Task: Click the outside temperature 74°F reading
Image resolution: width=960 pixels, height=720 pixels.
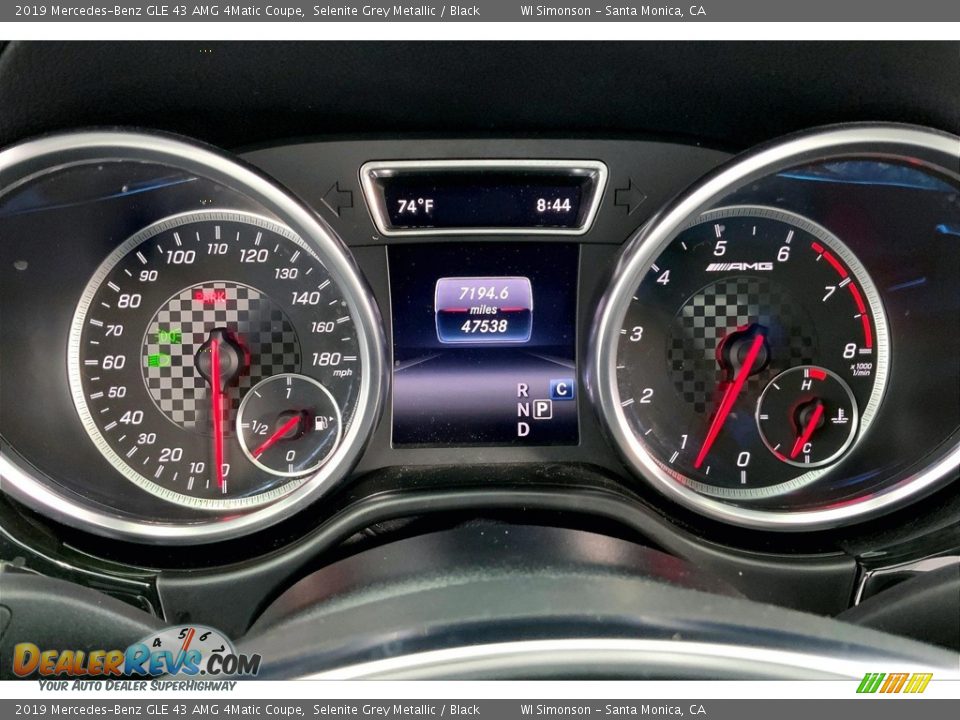Action: coord(415,206)
